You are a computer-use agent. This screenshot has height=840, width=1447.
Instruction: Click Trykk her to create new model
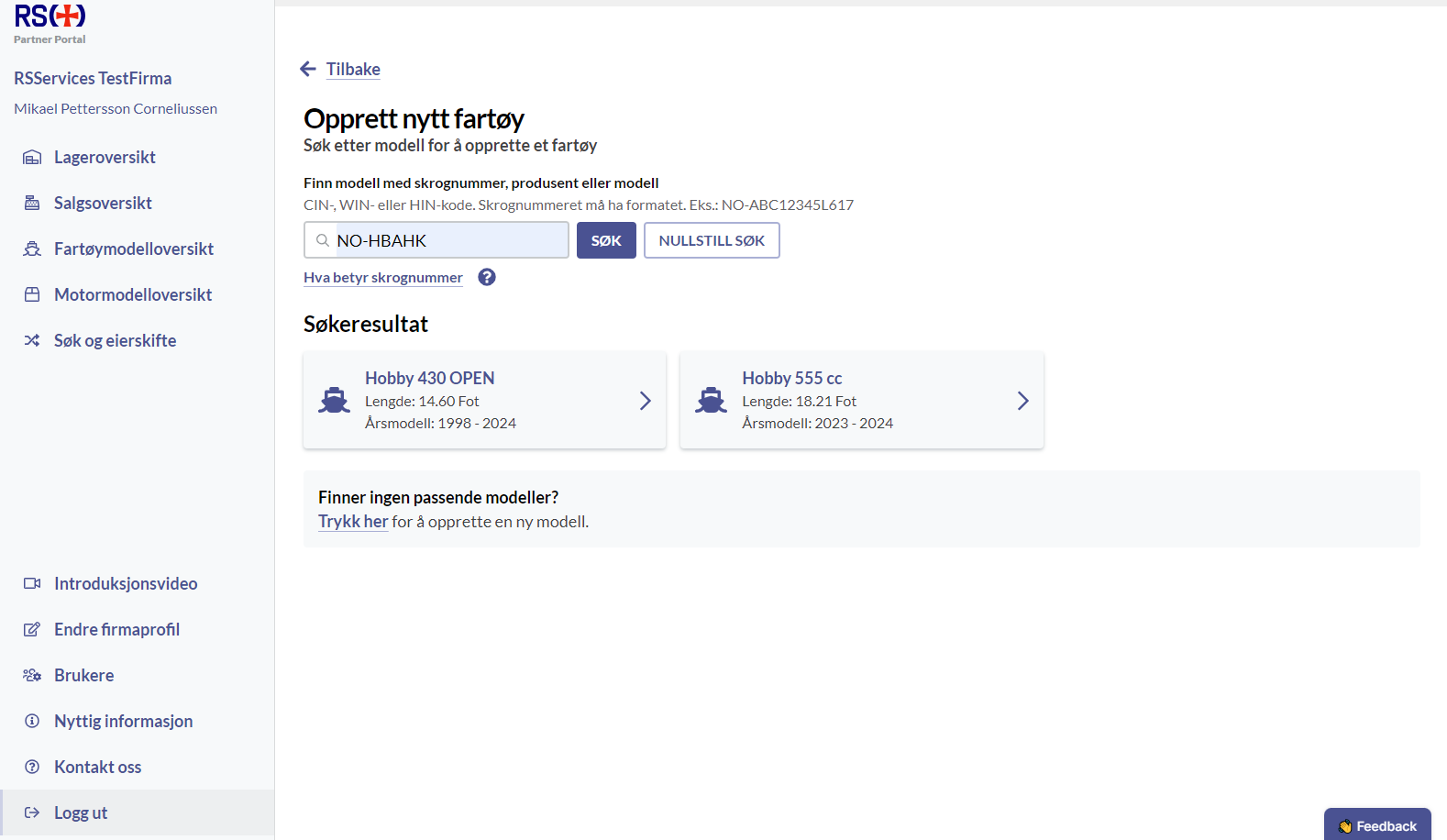(353, 521)
